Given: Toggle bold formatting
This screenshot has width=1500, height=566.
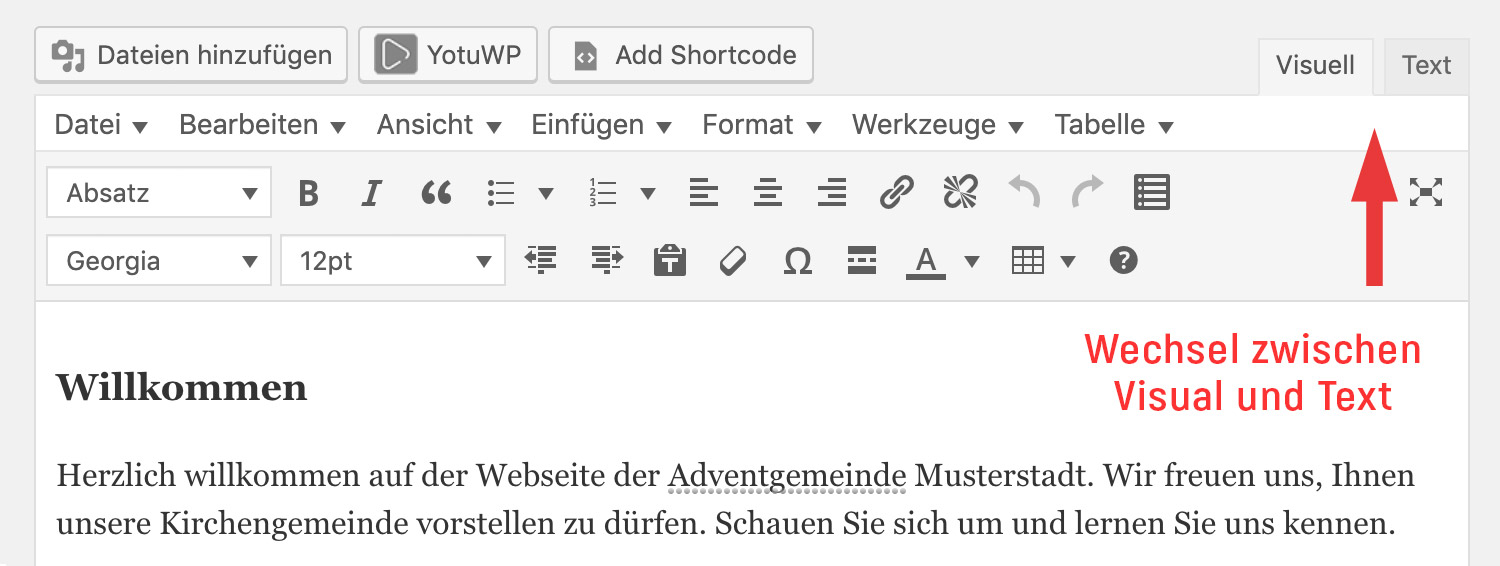Looking at the screenshot, I should pyautogui.click(x=308, y=192).
